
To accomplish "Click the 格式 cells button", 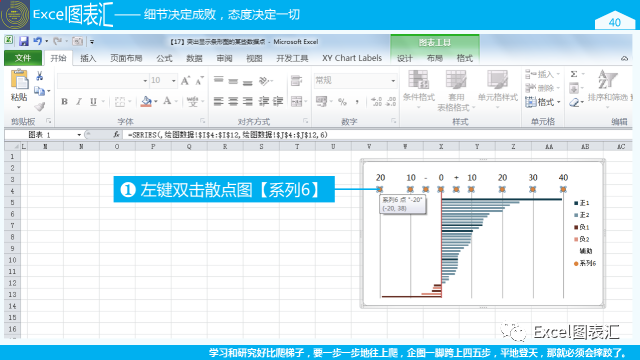I will tap(543, 102).
